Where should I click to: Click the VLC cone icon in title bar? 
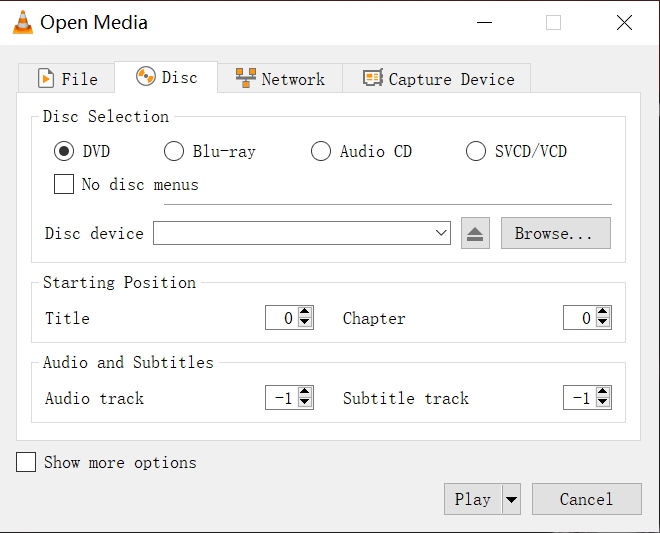(22, 23)
